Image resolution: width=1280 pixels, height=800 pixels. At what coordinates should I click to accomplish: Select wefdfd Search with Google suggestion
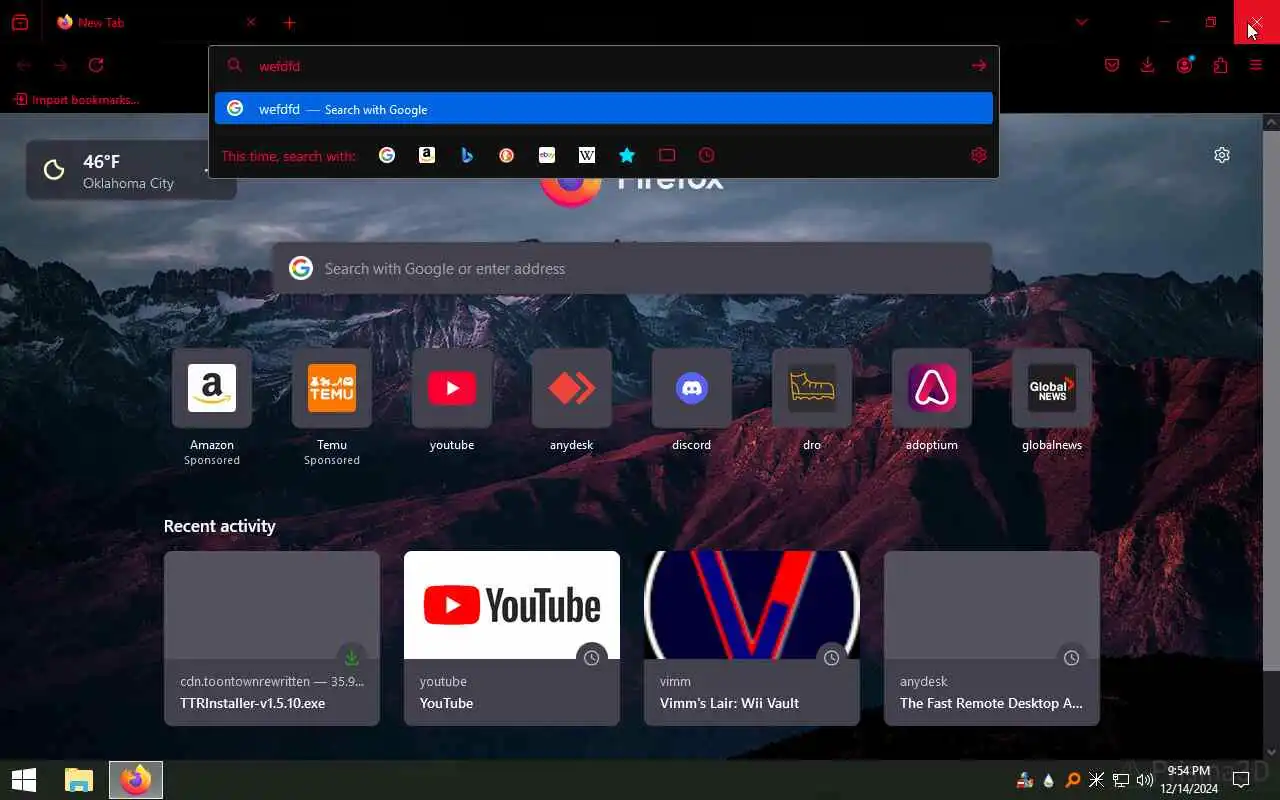click(604, 108)
